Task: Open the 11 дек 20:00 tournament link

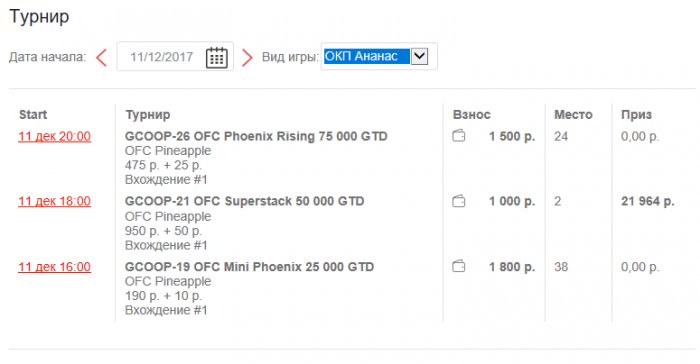Action: point(54,136)
